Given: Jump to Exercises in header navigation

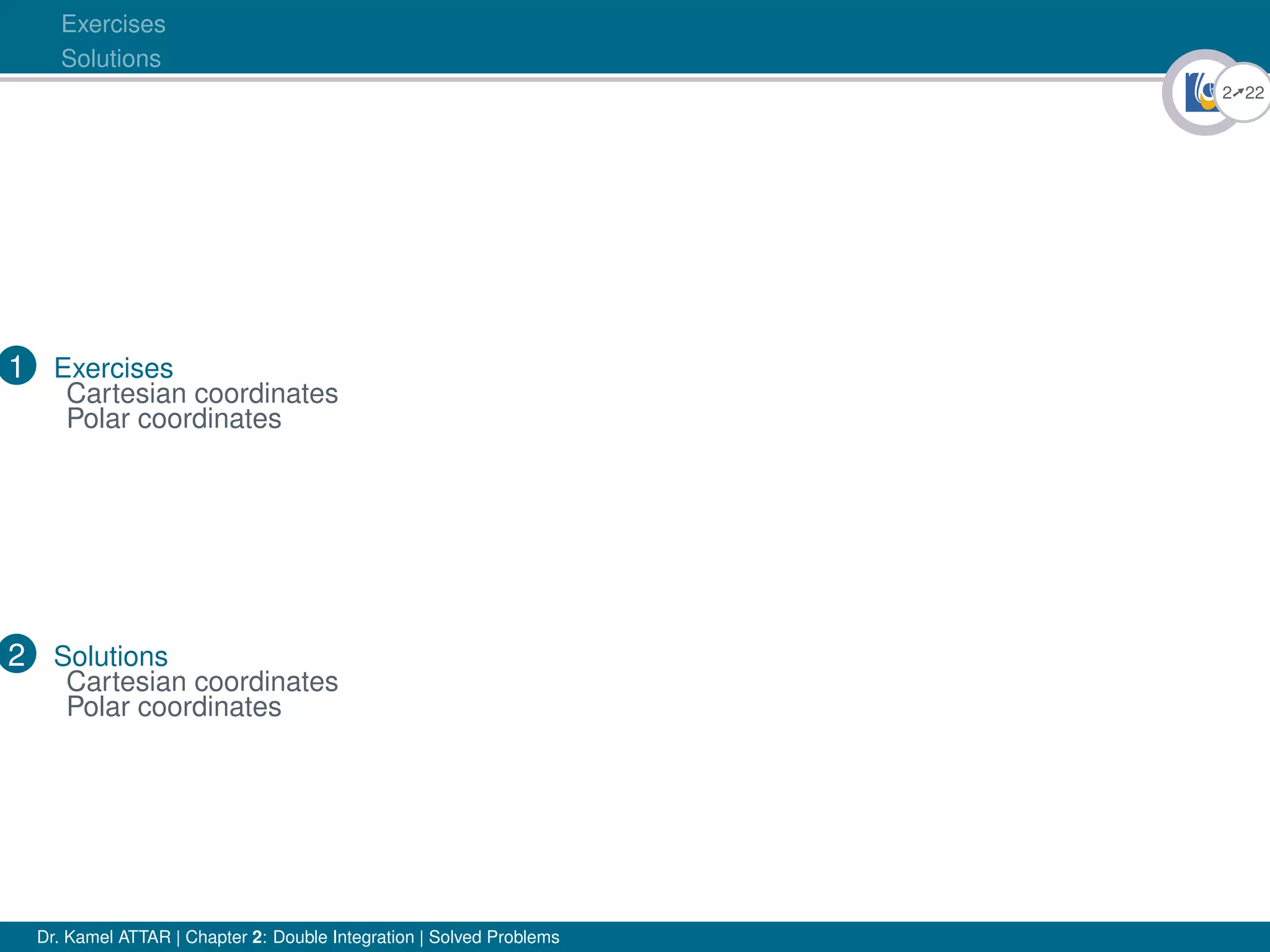Looking at the screenshot, I should (113, 24).
